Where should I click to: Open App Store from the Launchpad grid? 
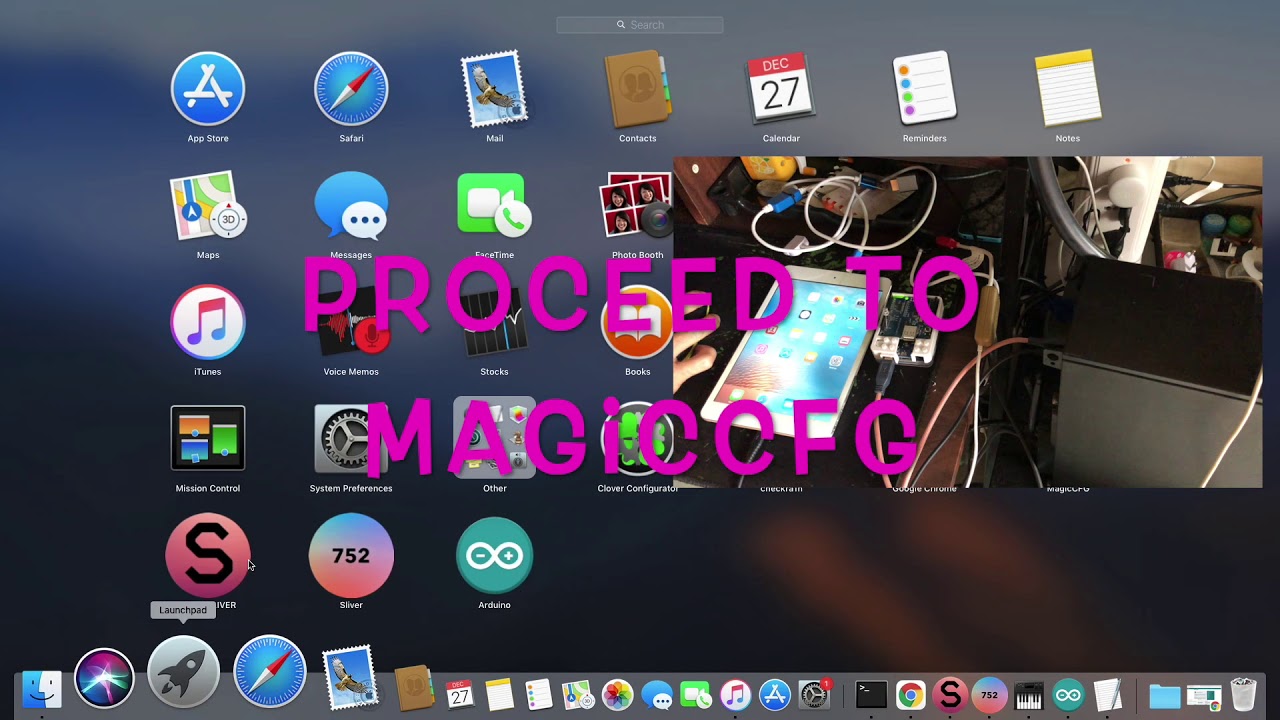(x=208, y=89)
